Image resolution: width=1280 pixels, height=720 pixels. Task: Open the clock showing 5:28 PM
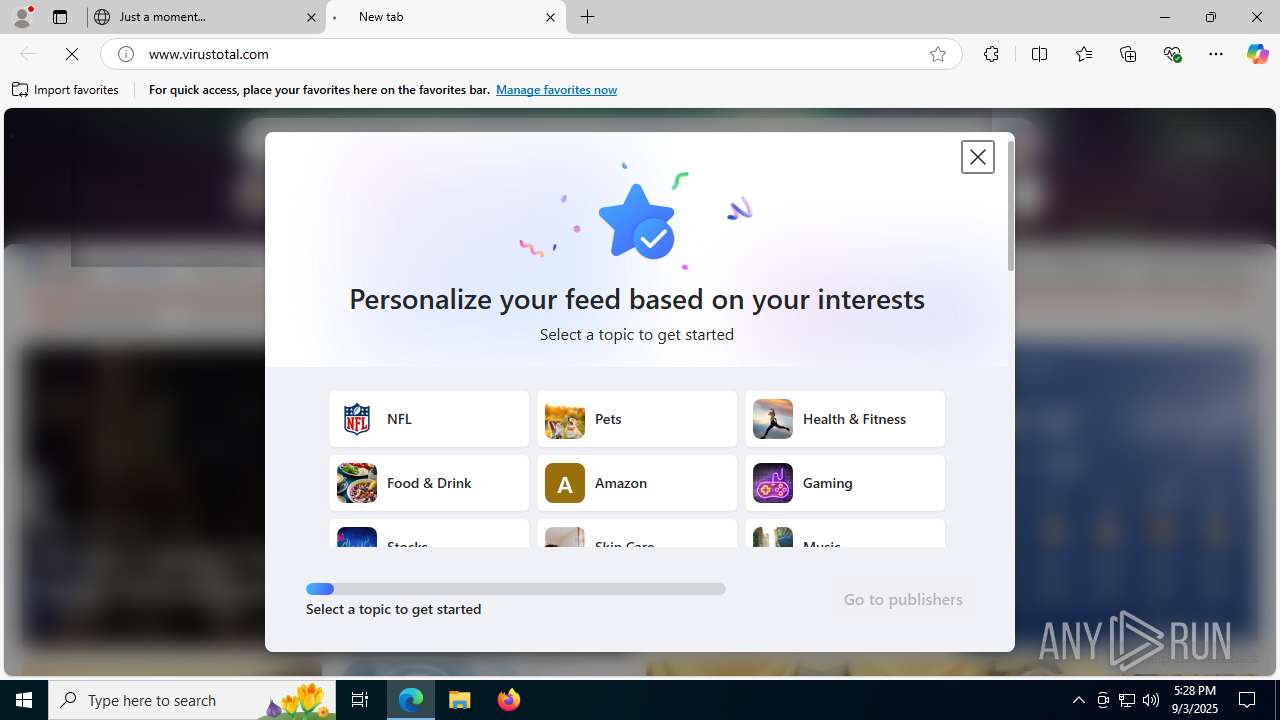[1195, 700]
